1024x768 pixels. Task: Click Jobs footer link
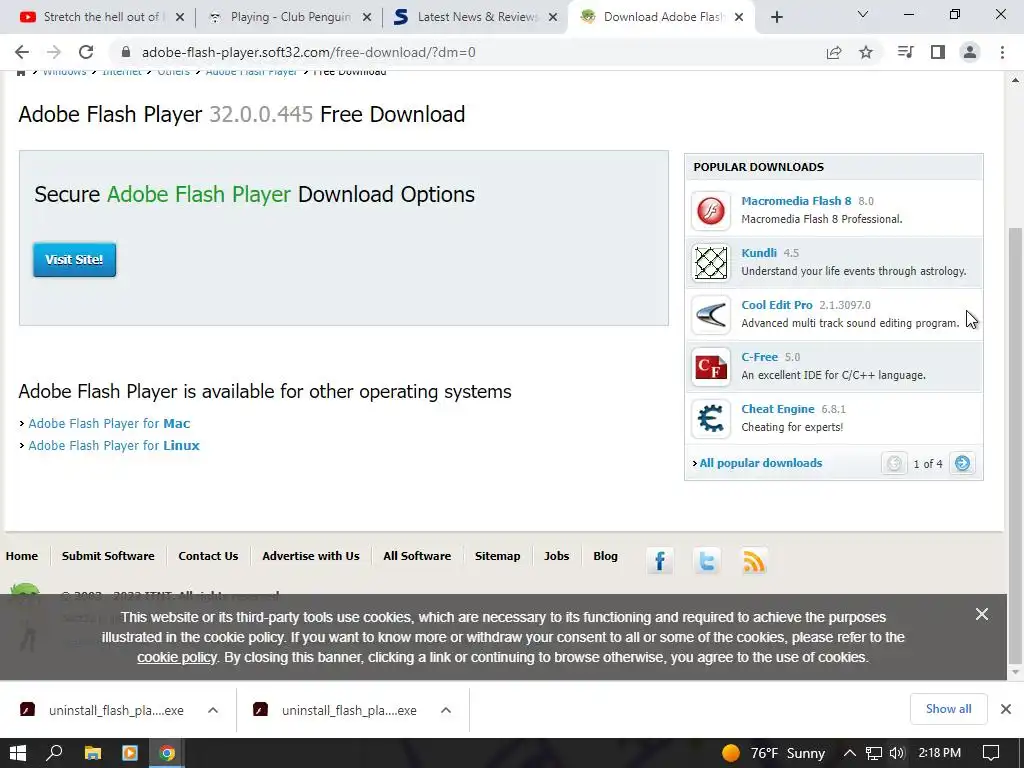(556, 556)
